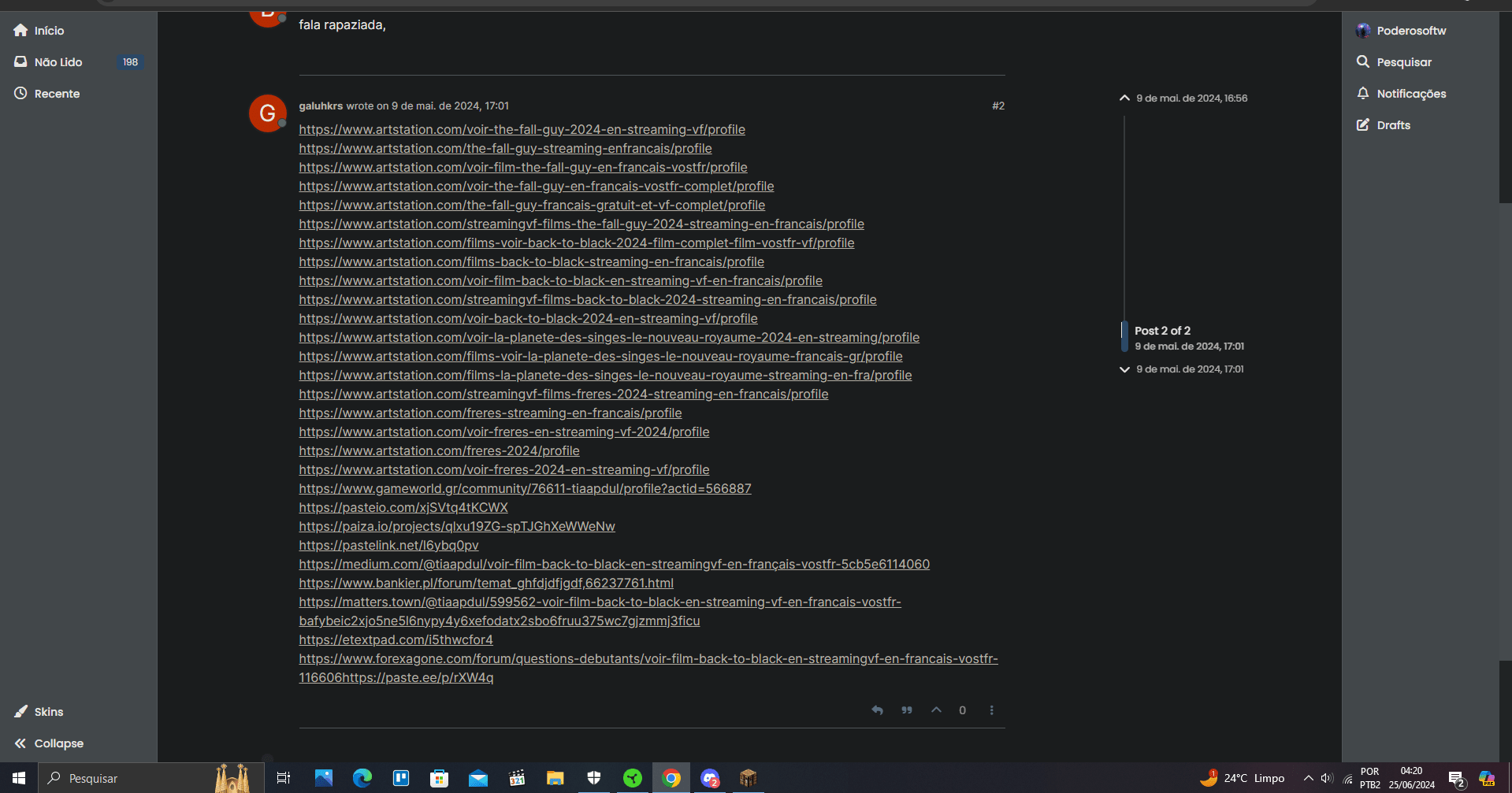1512x793 pixels.
Task: Reply to the galuhkrs post
Action: 877,710
